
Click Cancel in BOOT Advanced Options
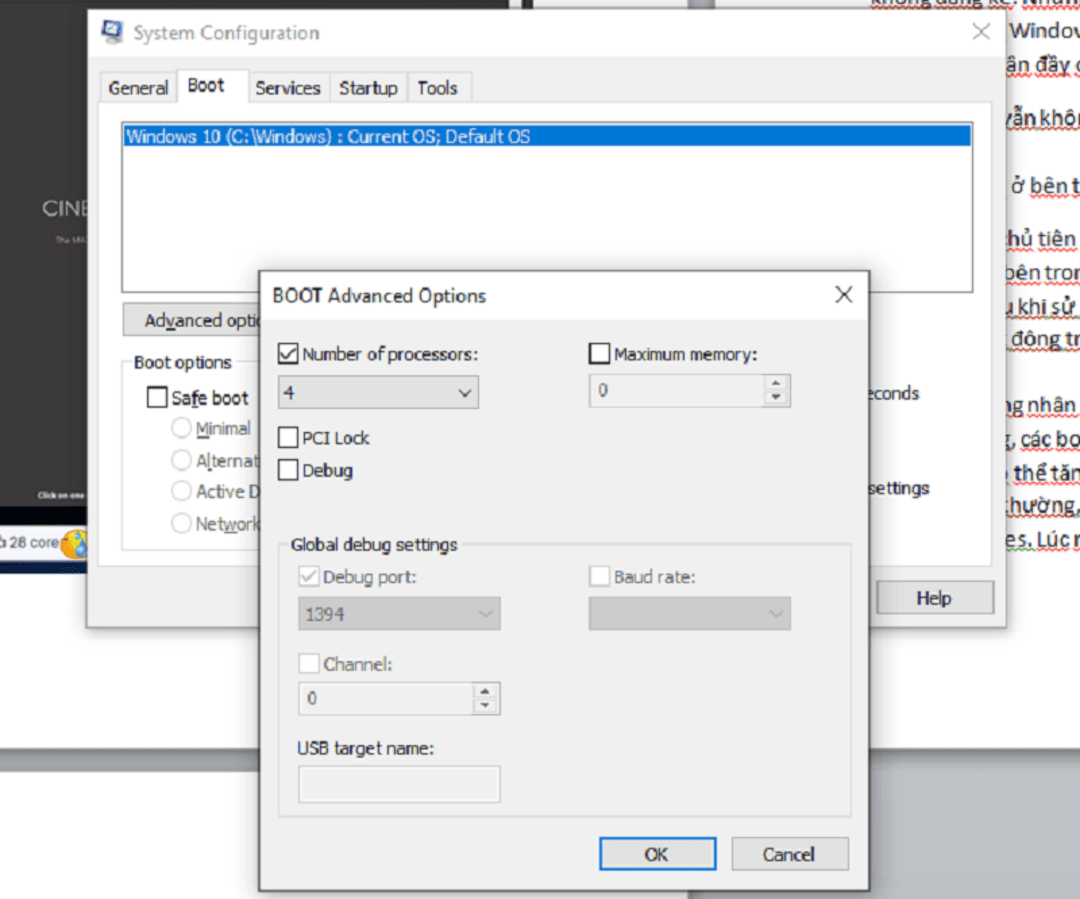point(789,854)
